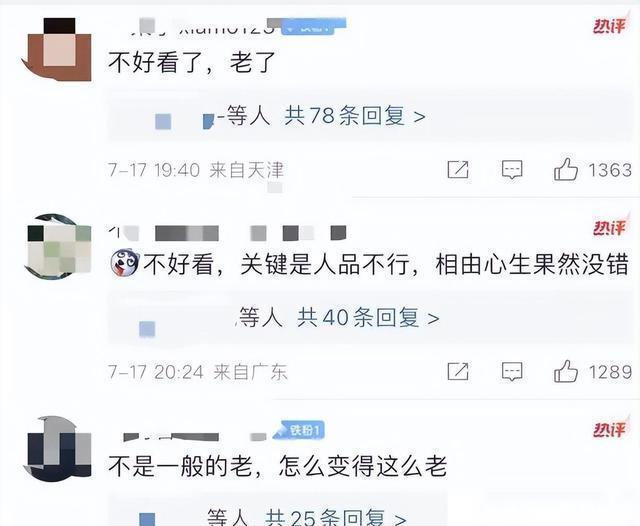Reply to the 人品不行 comment
This screenshot has width=640, height=526.
[x=512, y=371]
